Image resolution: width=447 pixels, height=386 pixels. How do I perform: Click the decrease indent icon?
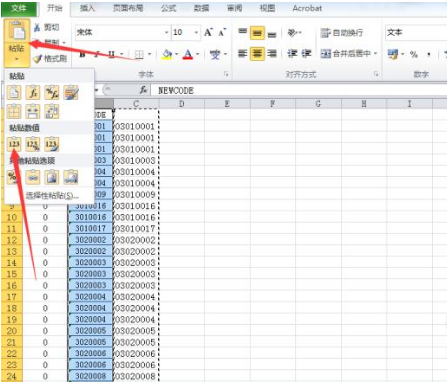pyautogui.click(x=292, y=53)
